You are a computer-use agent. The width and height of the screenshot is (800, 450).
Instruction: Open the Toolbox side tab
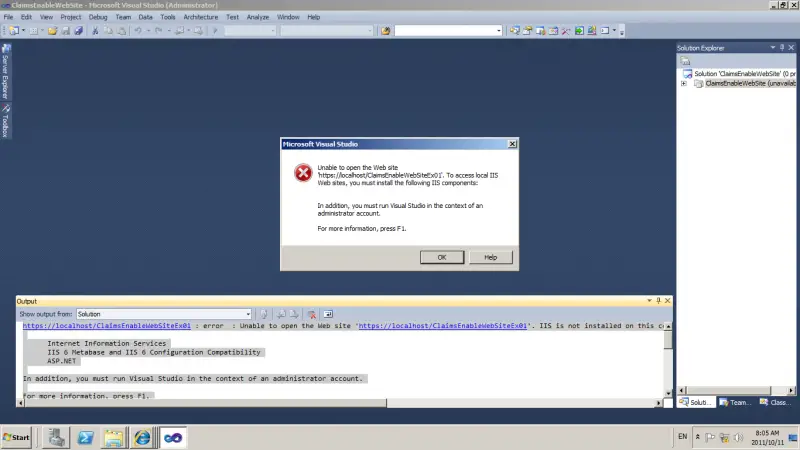(5, 120)
